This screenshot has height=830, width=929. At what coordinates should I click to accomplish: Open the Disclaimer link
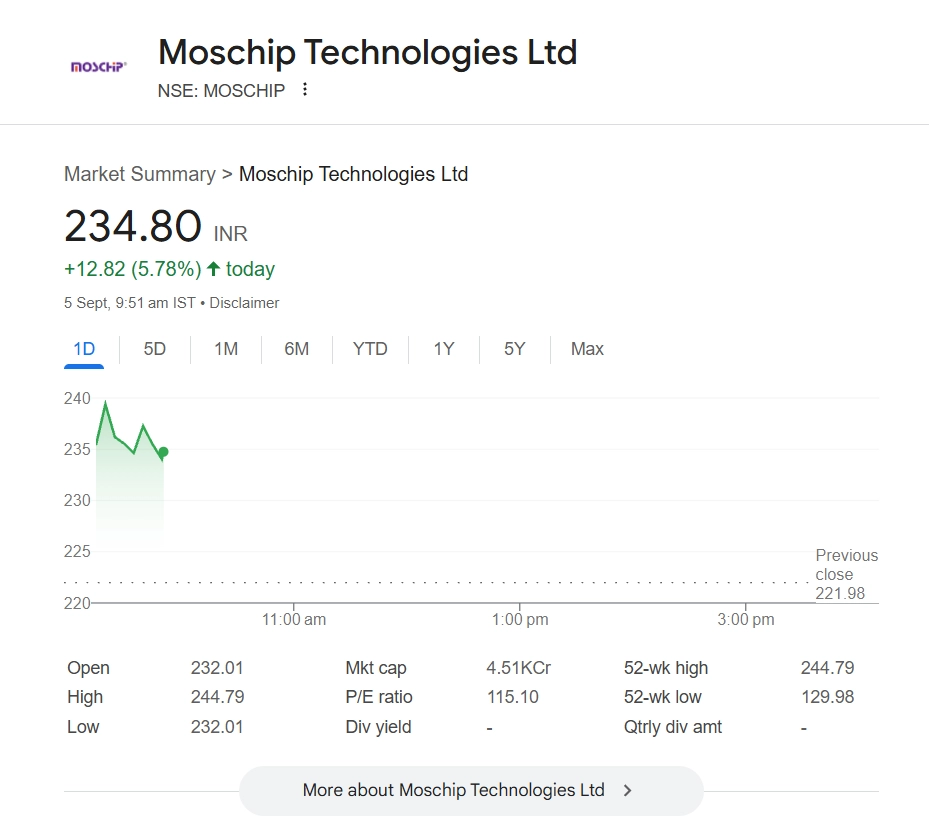(244, 303)
